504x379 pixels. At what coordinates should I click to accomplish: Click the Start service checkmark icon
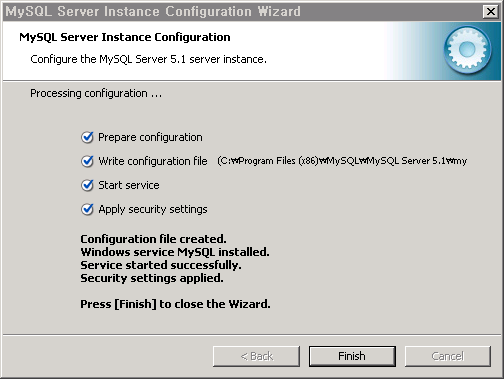pos(87,185)
